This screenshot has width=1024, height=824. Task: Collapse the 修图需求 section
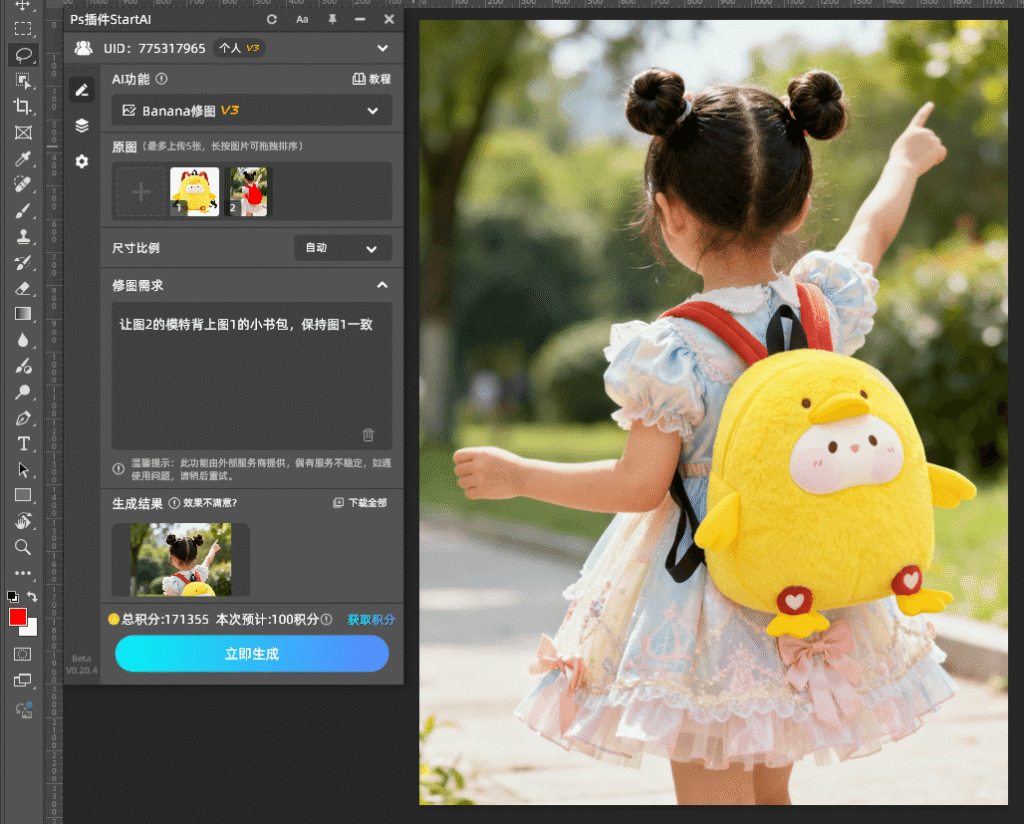coord(381,286)
